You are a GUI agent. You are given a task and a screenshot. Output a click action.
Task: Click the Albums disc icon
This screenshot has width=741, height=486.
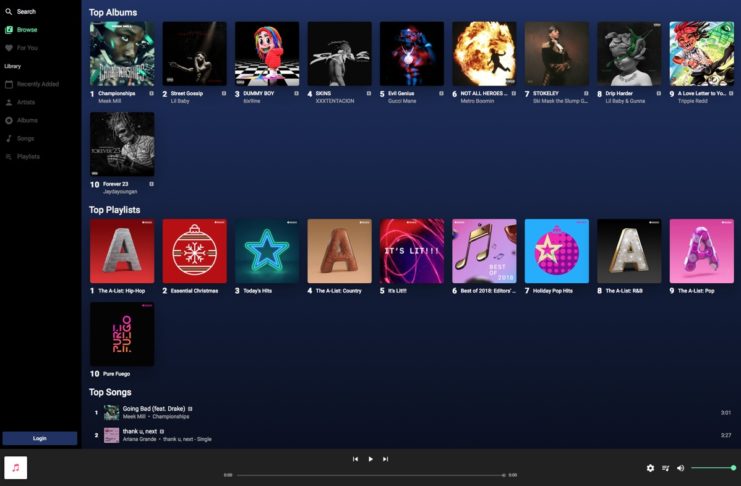pyautogui.click(x=9, y=121)
